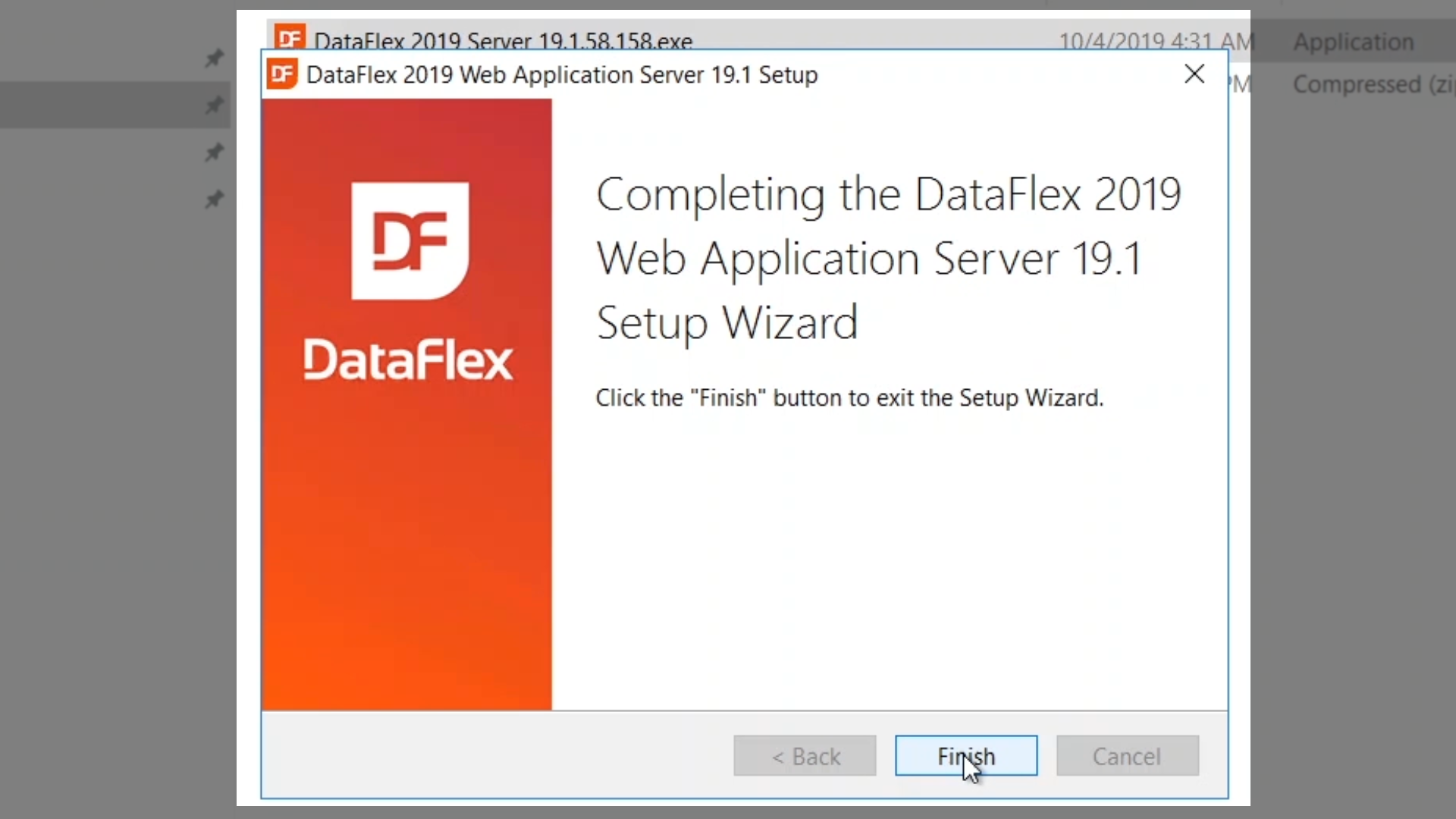The image size is (1456, 819).
Task: Click the DataFlex Server exe file icon
Action: pos(290,36)
